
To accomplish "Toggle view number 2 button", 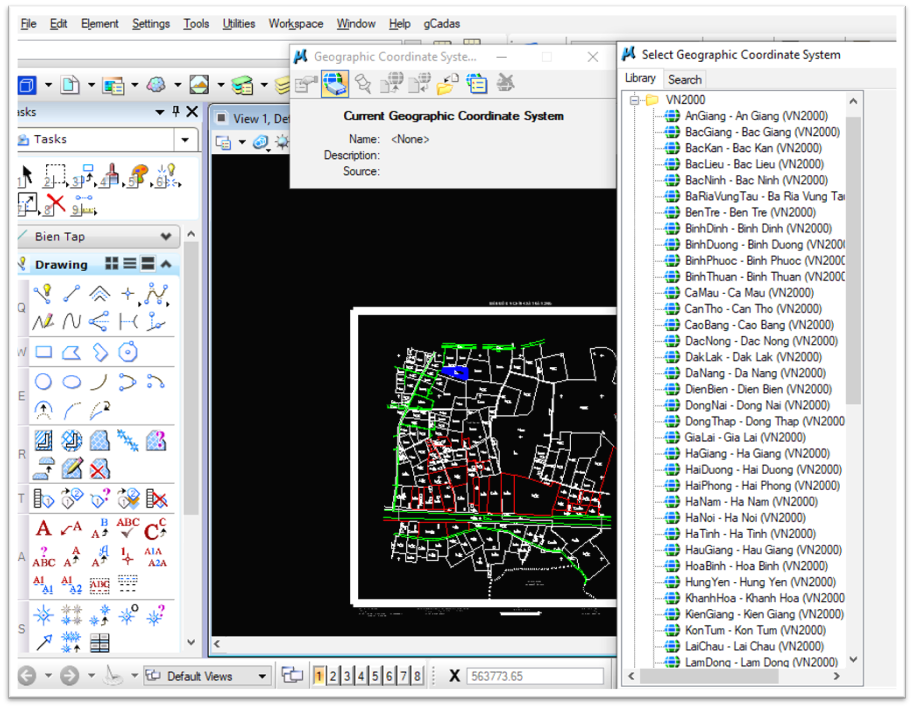I will (334, 676).
